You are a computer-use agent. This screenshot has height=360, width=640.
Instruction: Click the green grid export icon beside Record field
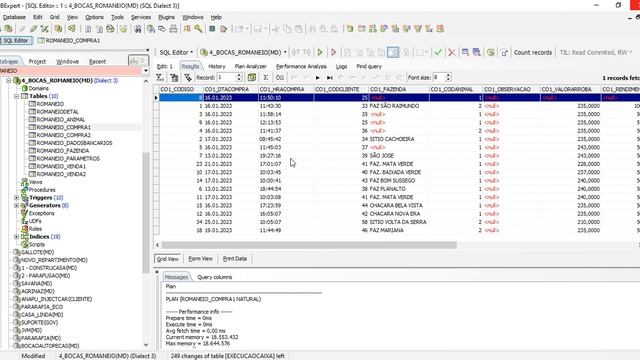(x=252, y=78)
